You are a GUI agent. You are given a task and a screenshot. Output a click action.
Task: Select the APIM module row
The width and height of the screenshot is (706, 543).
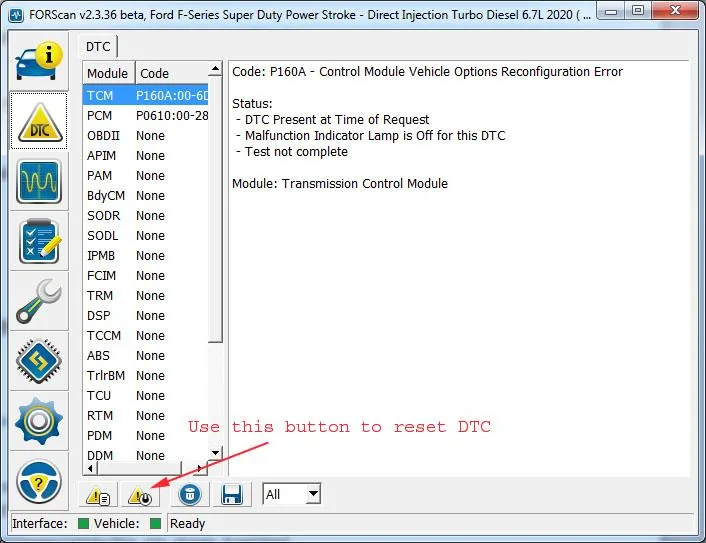click(x=145, y=156)
